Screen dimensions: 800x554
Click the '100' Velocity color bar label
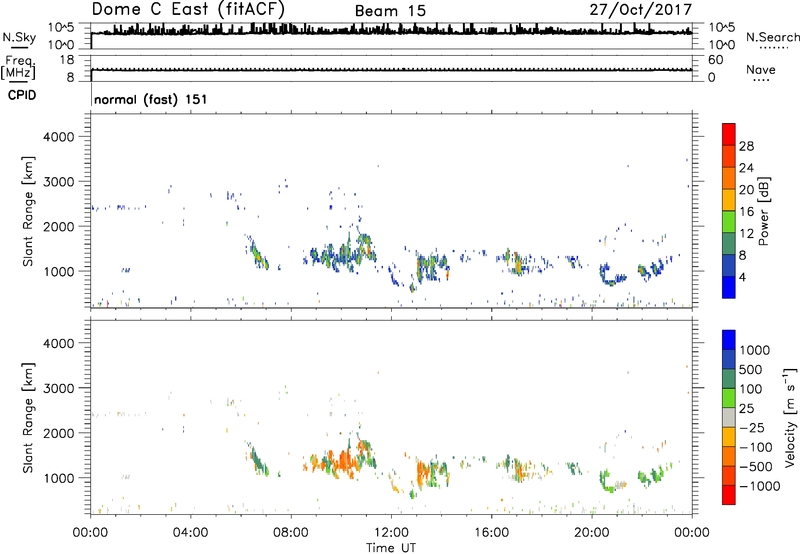pyautogui.click(x=751, y=389)
